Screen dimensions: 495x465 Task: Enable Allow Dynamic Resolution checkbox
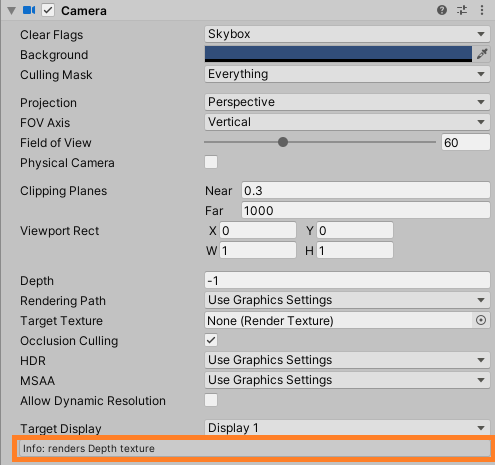211,400
